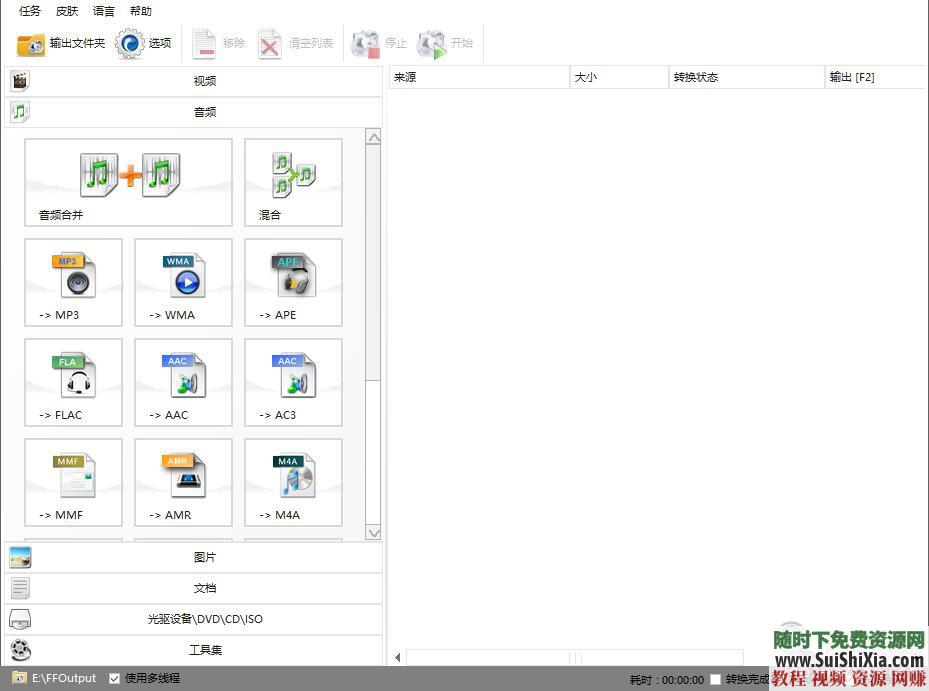Choose the -> WMA conversion icon
Screen dimensions: 929x691
point(183,282)
